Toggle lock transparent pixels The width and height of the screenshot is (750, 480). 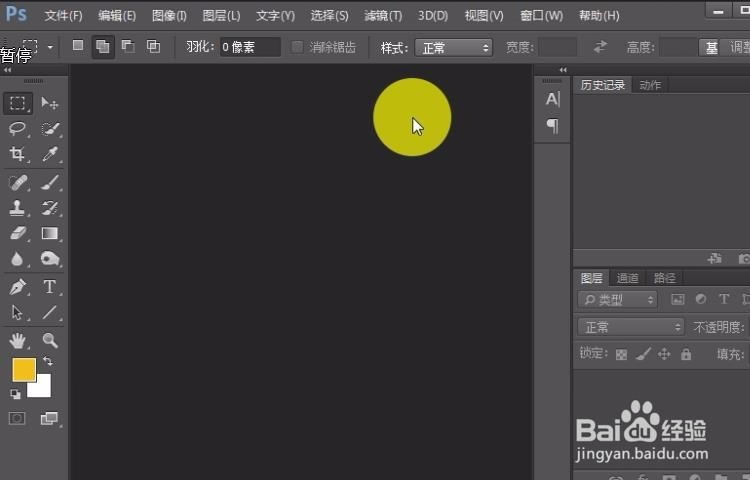[621, 355]
